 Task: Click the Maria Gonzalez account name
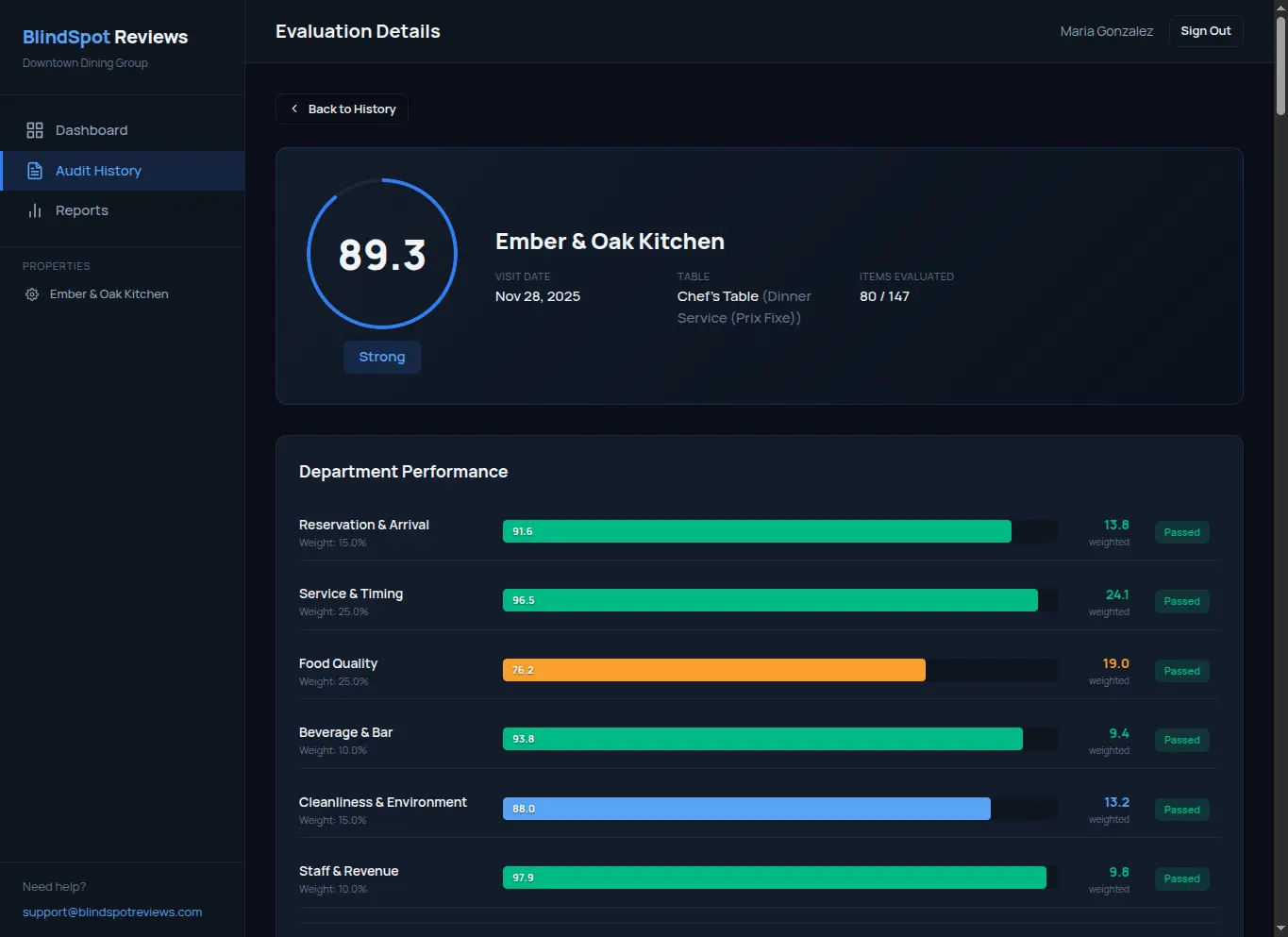(x=1106, y=30)
